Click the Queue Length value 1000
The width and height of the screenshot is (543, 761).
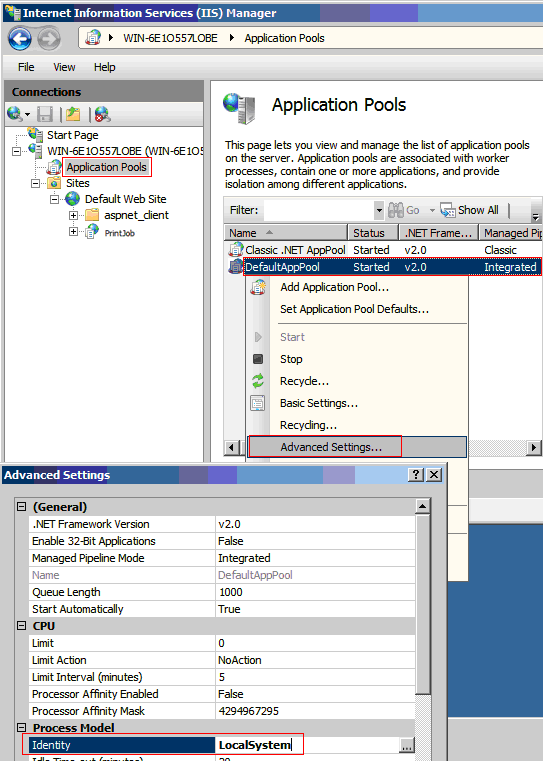pos(230,592)
